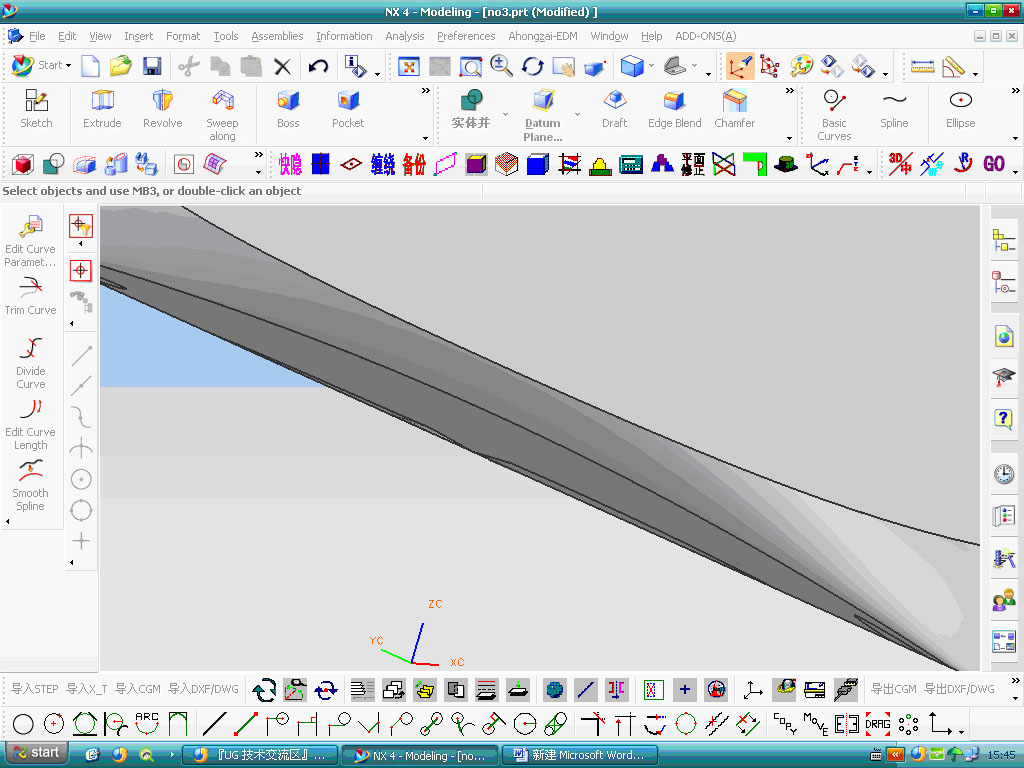Open Edit Curve Length tool
The width and height of the screenshot is (1024, 768).
point(30,424)
